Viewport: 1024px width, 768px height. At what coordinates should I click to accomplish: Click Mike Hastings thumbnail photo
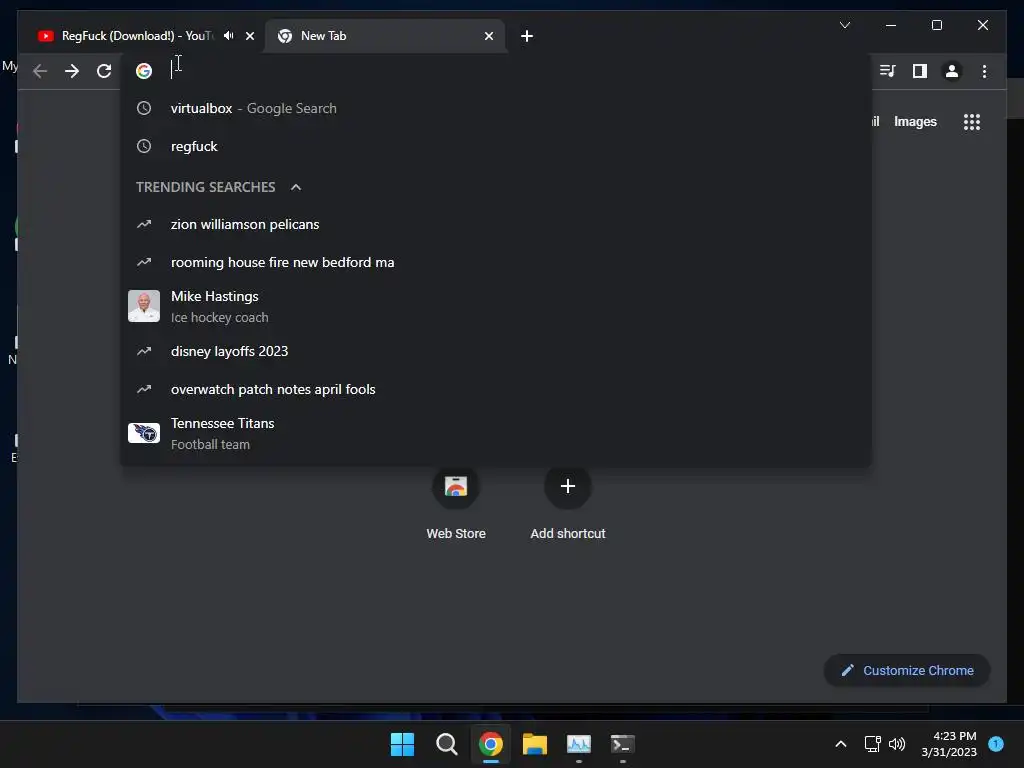(144, 306)
